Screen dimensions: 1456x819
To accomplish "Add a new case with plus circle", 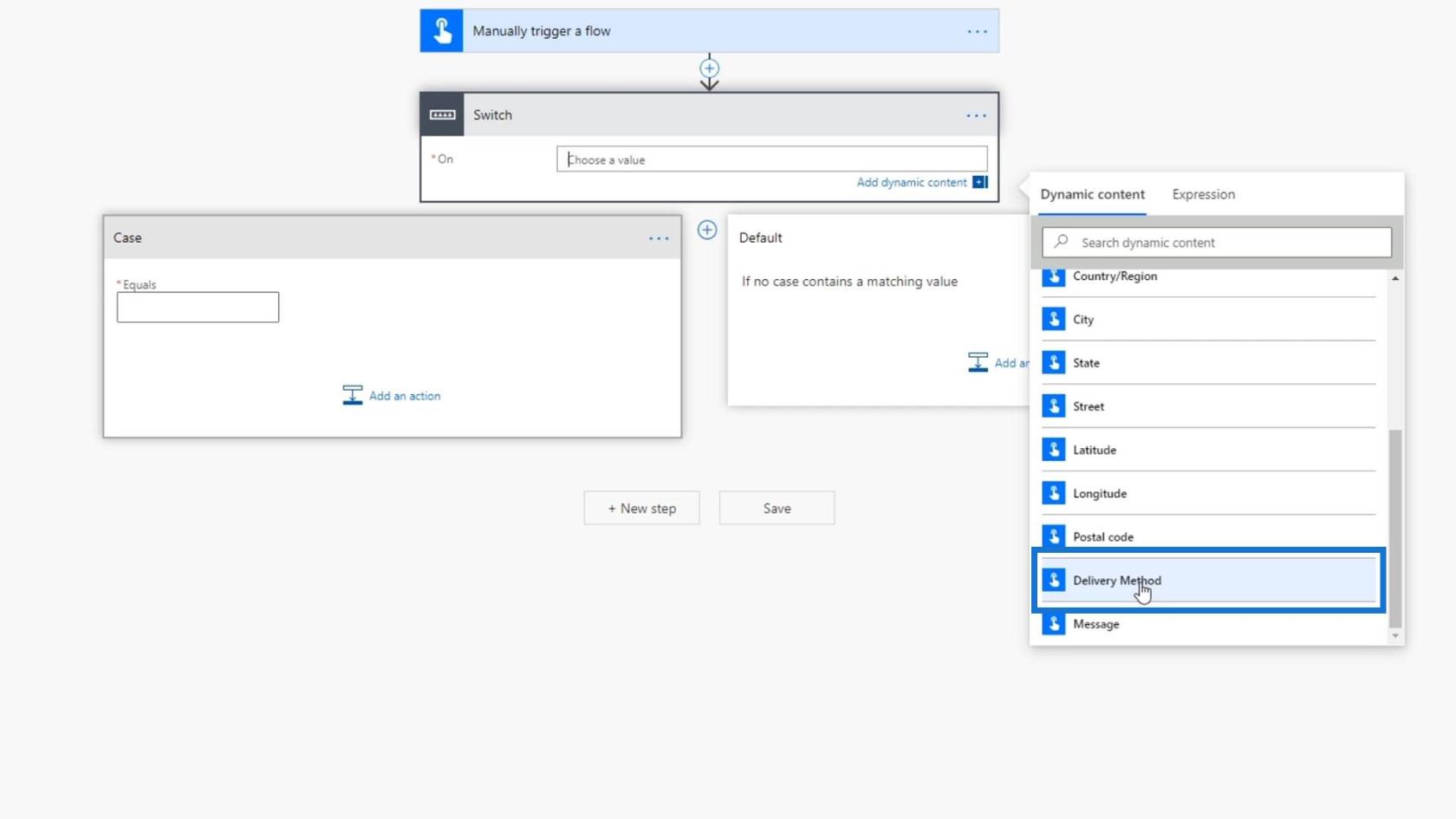I will pyautogui.click(x=707, y=230).
